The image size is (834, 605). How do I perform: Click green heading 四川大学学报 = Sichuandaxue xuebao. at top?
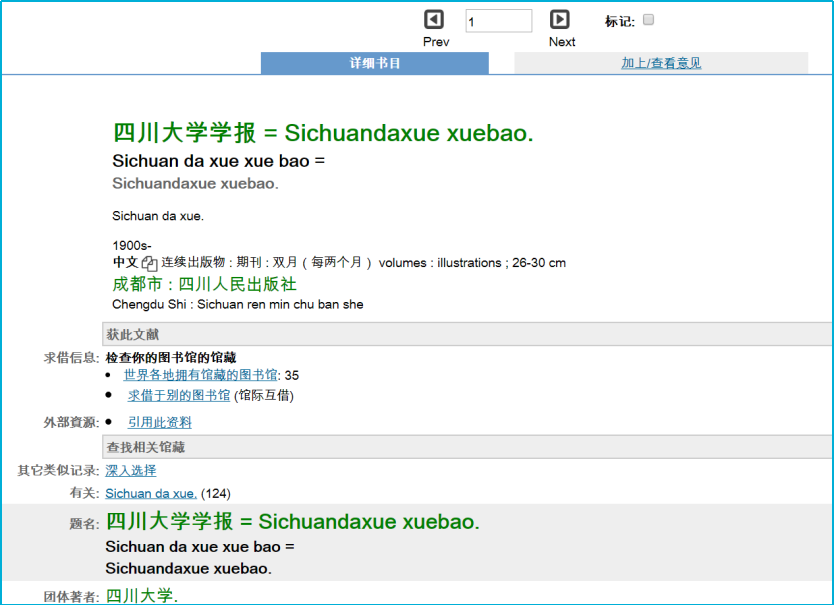pyautogui.click(x=323, y=132)
